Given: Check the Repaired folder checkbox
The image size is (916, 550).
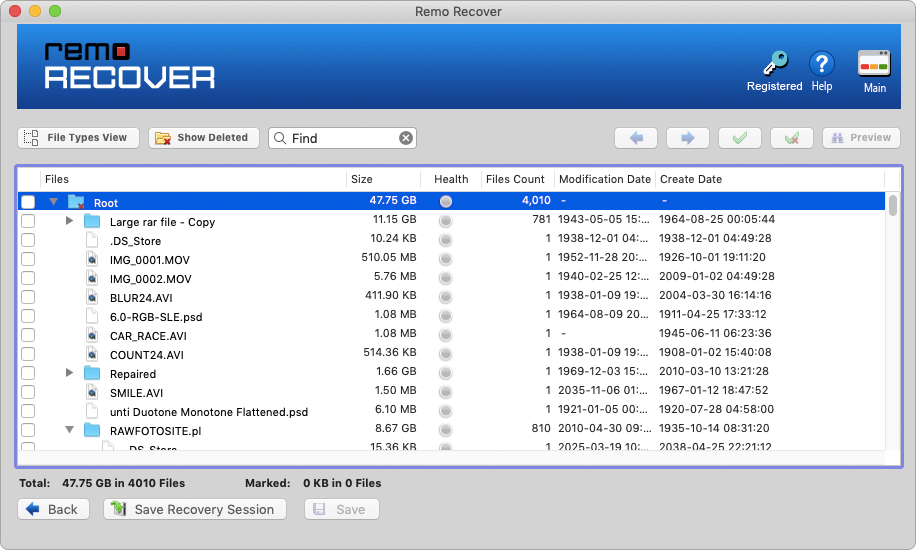Looking at the screenshot, I should click(x=27, y=373).
